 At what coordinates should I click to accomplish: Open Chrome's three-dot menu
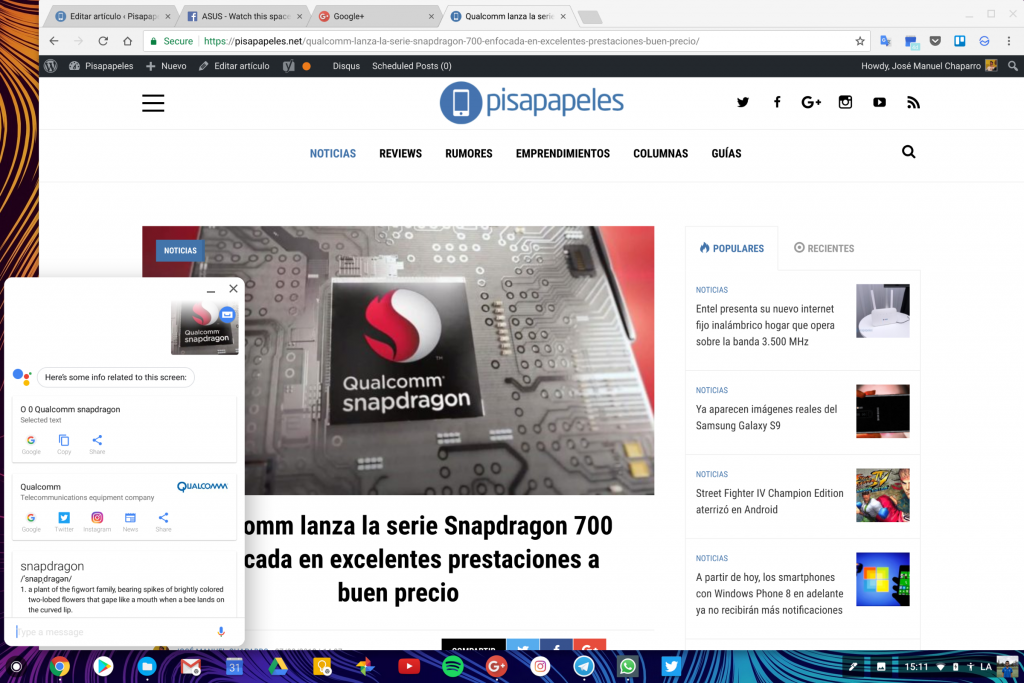click(x=1009, y=41)
